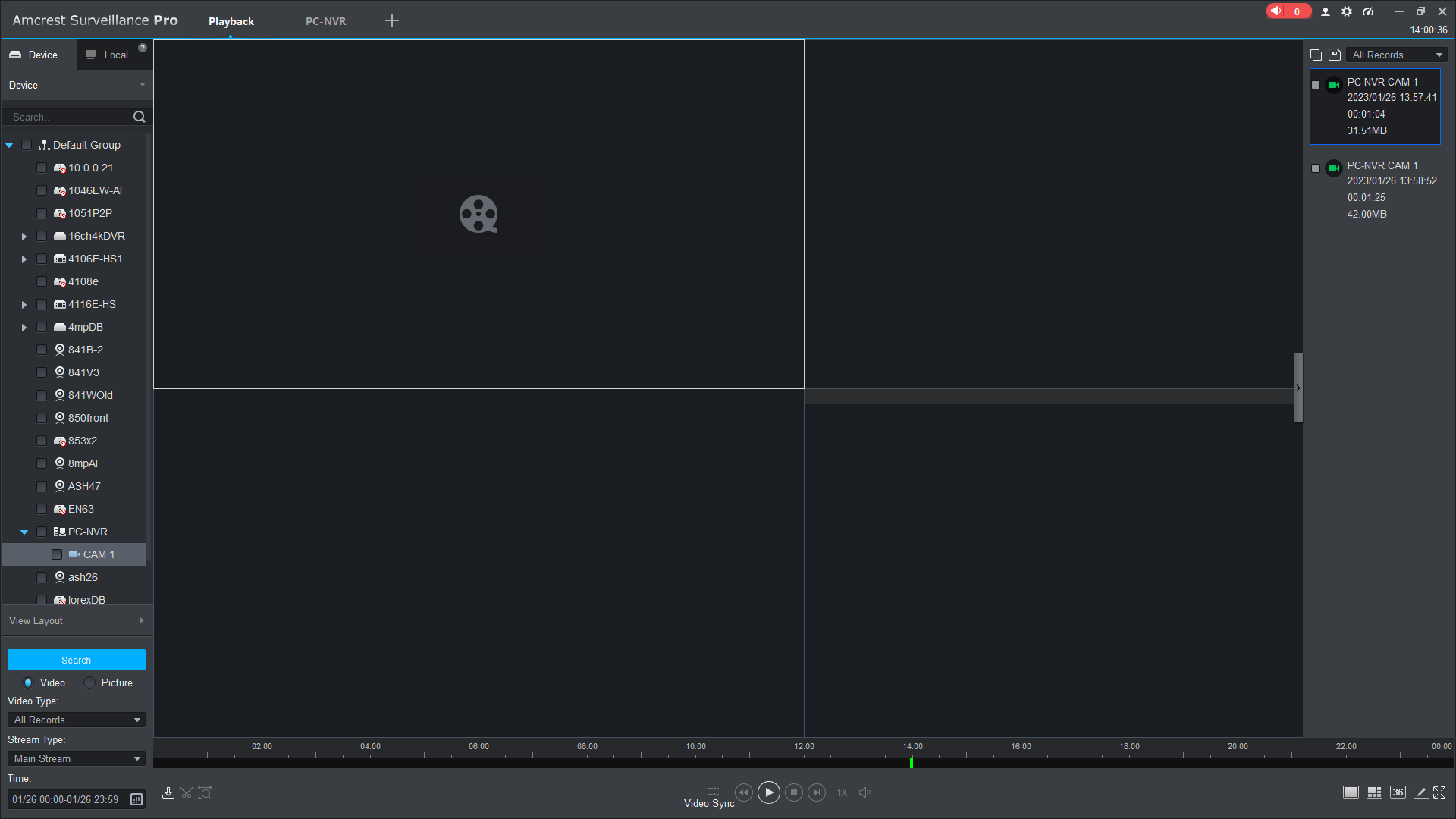The height and width of the screenshot is (819, 1456).
Task: Open the All Records filter in records panel
Action: click(x=1397, y=55)
